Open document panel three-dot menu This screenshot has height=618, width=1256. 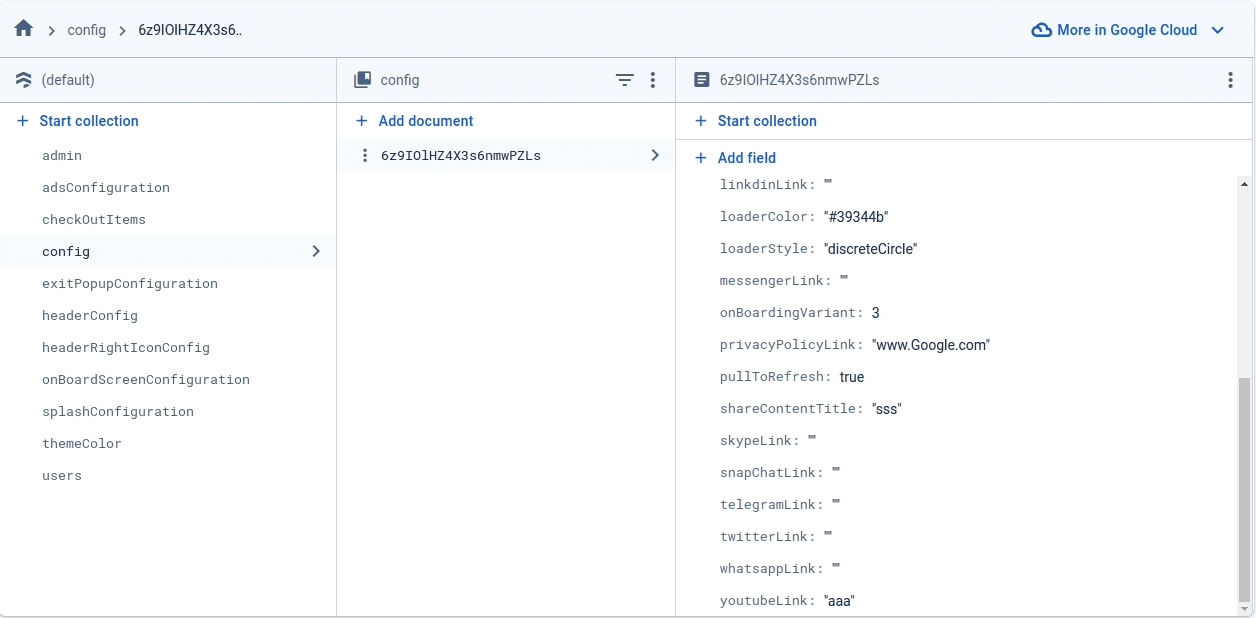[1230, 80]
